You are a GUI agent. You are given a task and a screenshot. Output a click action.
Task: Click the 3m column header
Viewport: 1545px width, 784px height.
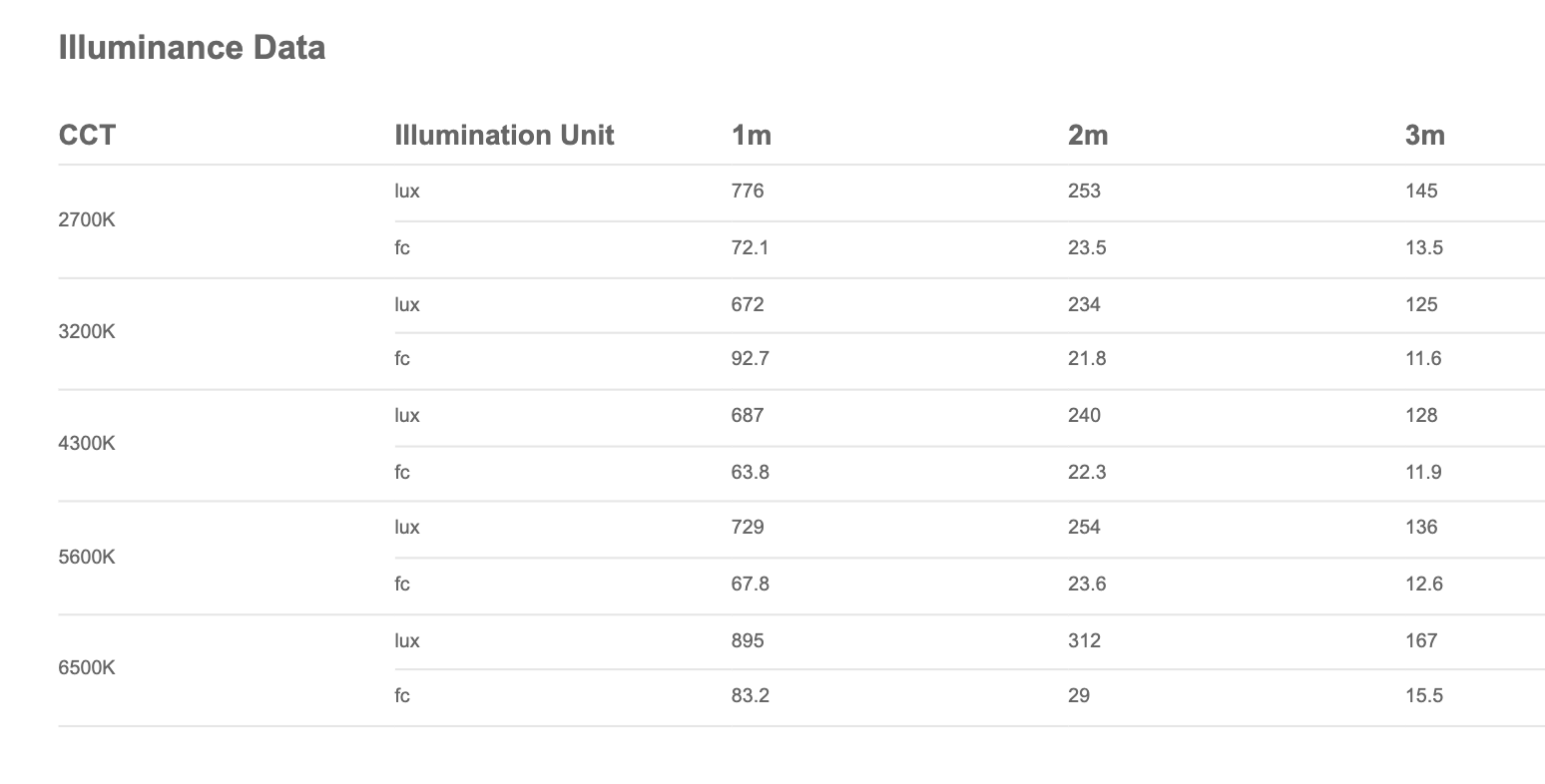click(1424, 135)
